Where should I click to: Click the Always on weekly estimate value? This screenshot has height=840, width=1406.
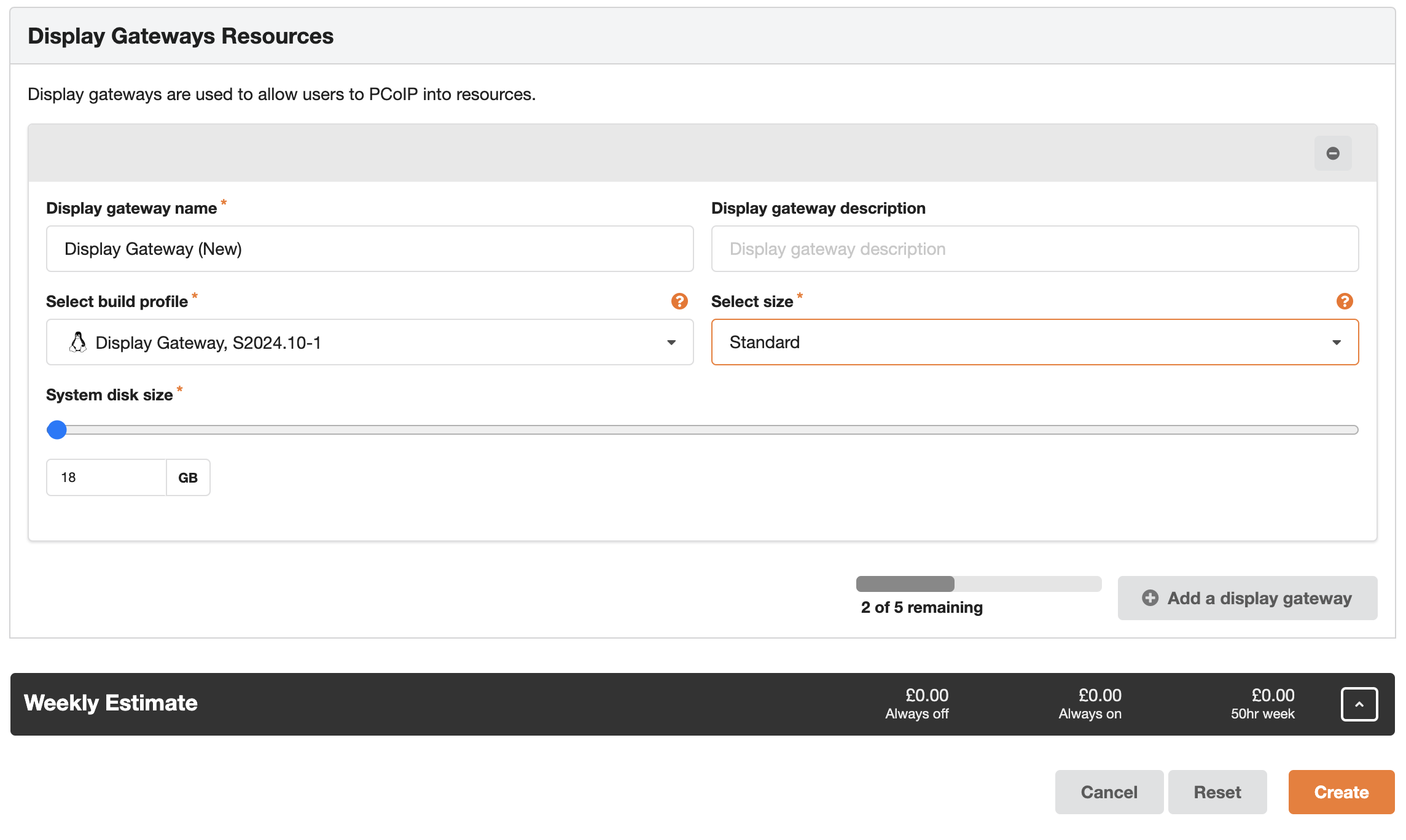[1099, 696]
